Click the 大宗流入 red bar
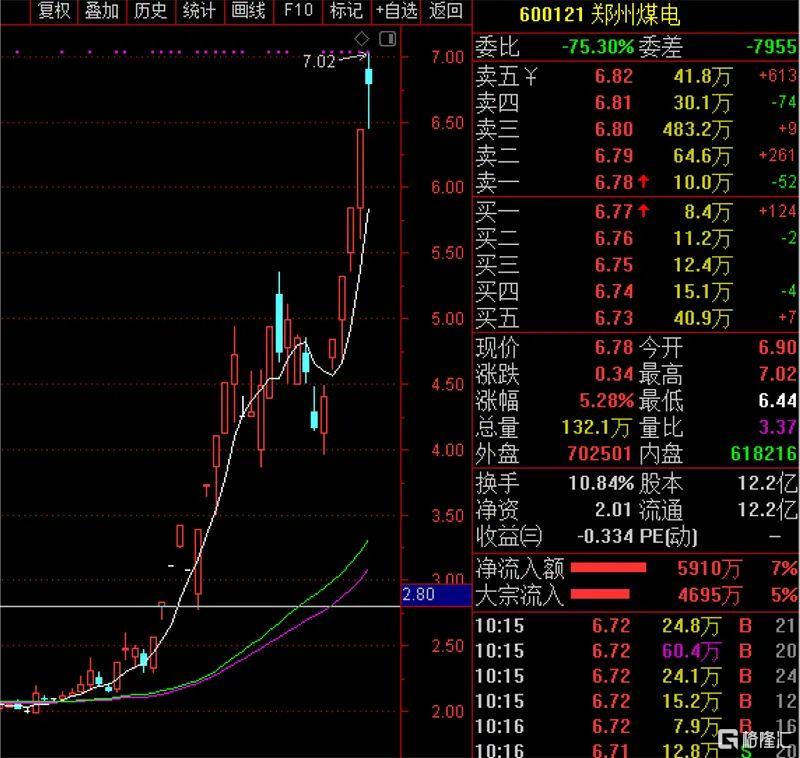This screenshot has width=800, height=758. [x=600, y=594]
